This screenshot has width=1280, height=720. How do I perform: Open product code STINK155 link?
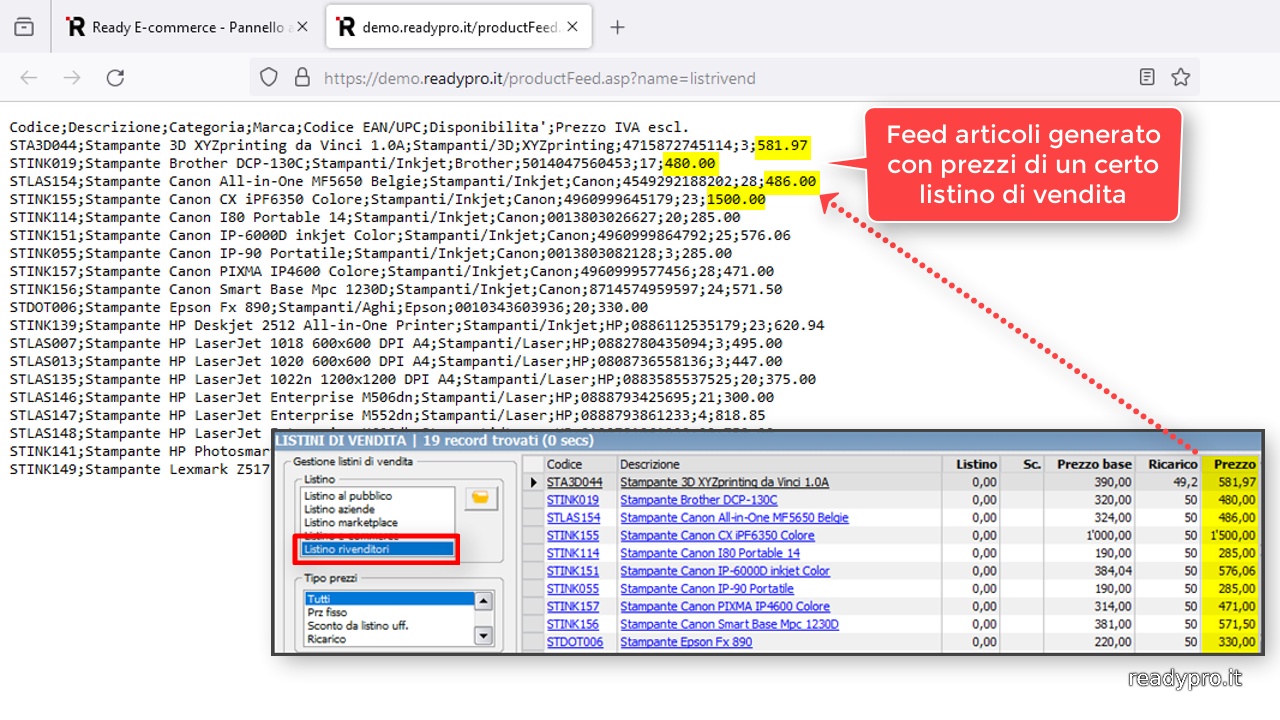coord(574,535)
